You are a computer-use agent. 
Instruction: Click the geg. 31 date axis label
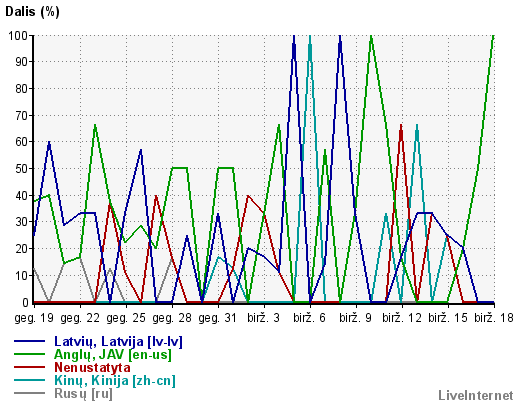click(x=218, y=318)
